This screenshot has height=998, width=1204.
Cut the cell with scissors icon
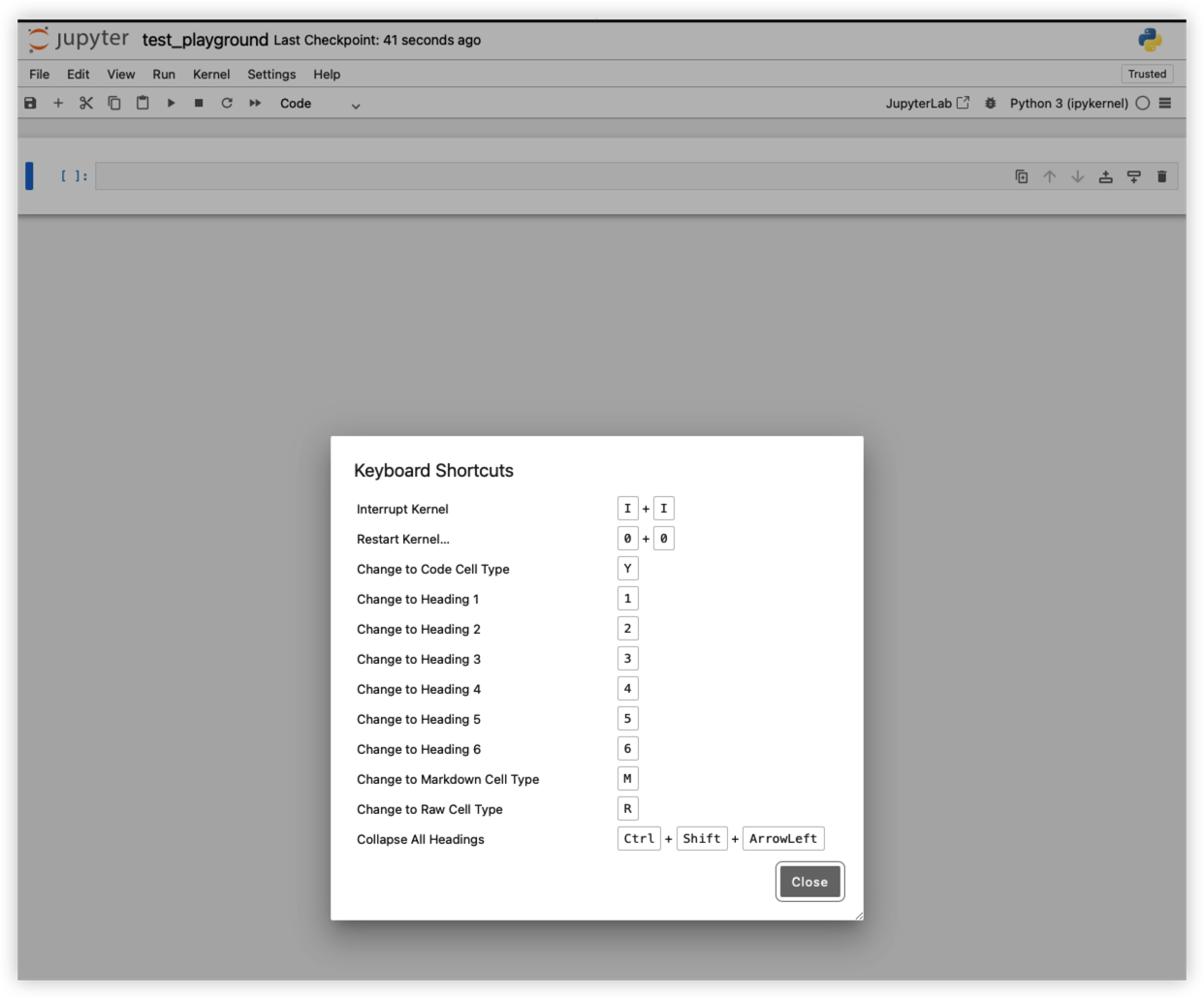[x=86, y=103]
